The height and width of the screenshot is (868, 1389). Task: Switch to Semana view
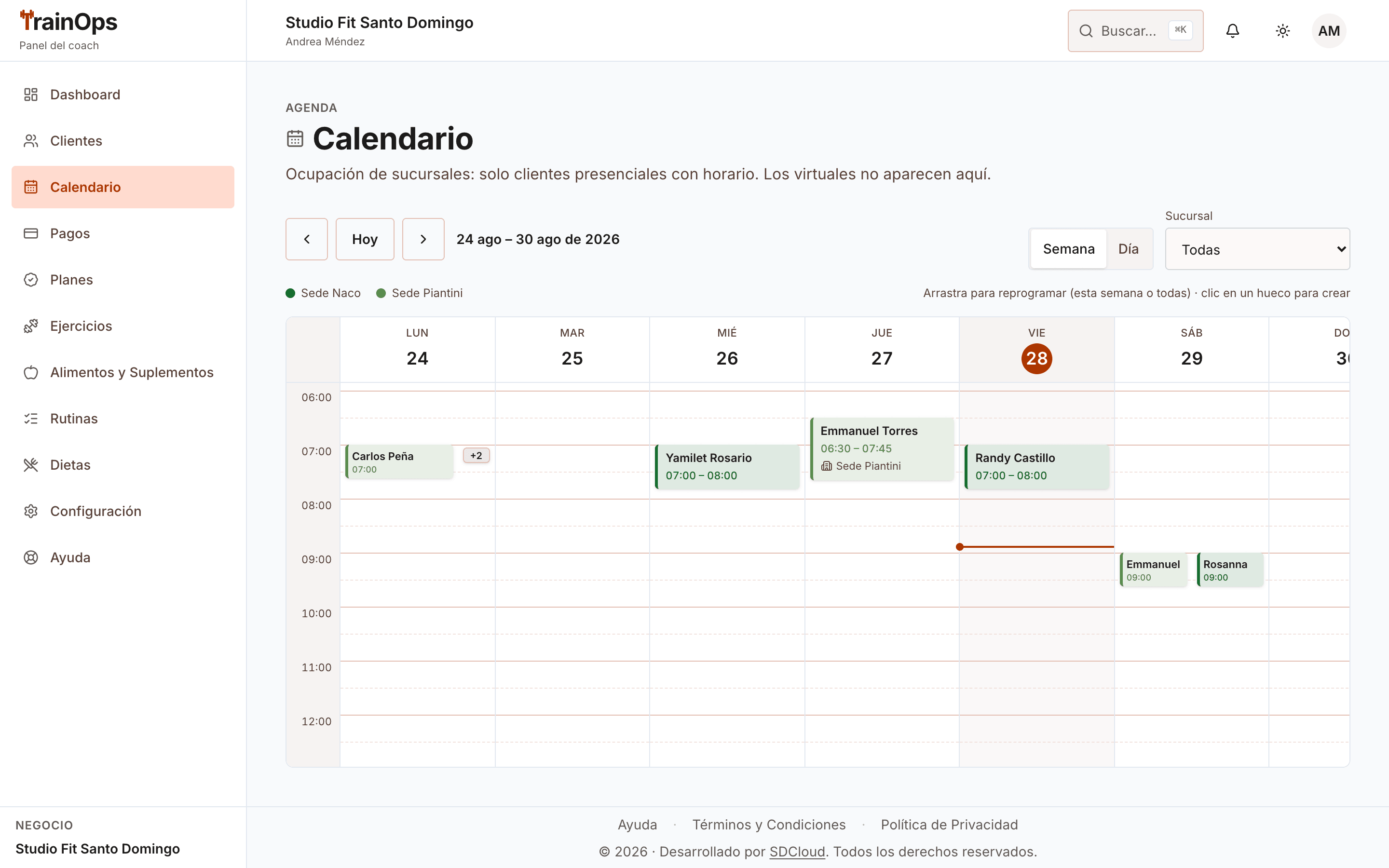(1069, 249)
